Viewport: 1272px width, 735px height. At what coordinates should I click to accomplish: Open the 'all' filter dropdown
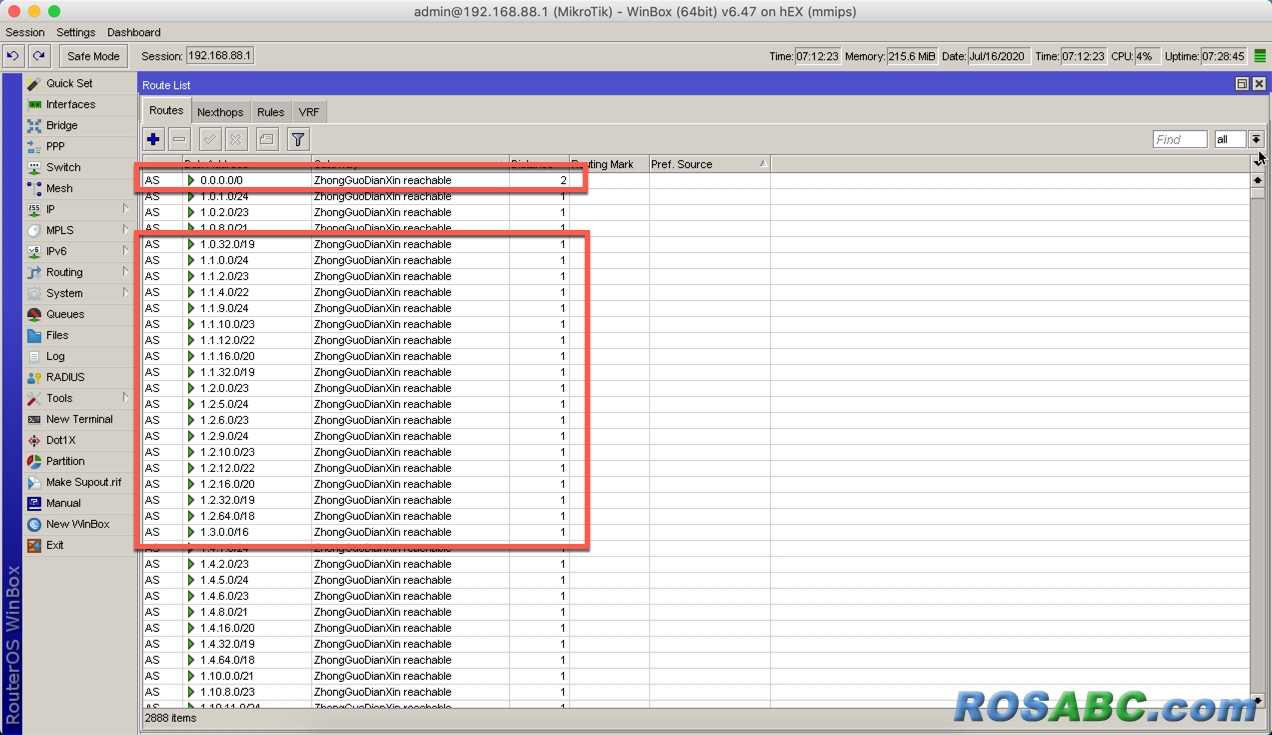point(1256,140)
